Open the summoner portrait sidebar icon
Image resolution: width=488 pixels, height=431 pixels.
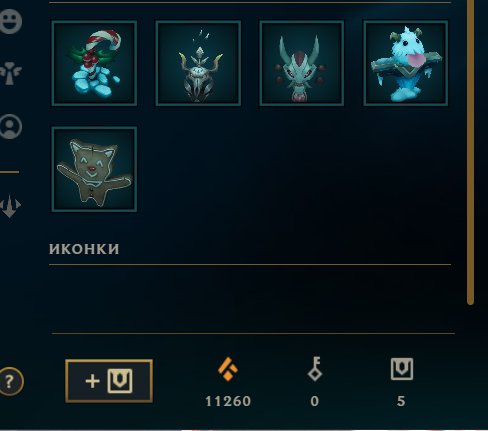coord(10,126)
